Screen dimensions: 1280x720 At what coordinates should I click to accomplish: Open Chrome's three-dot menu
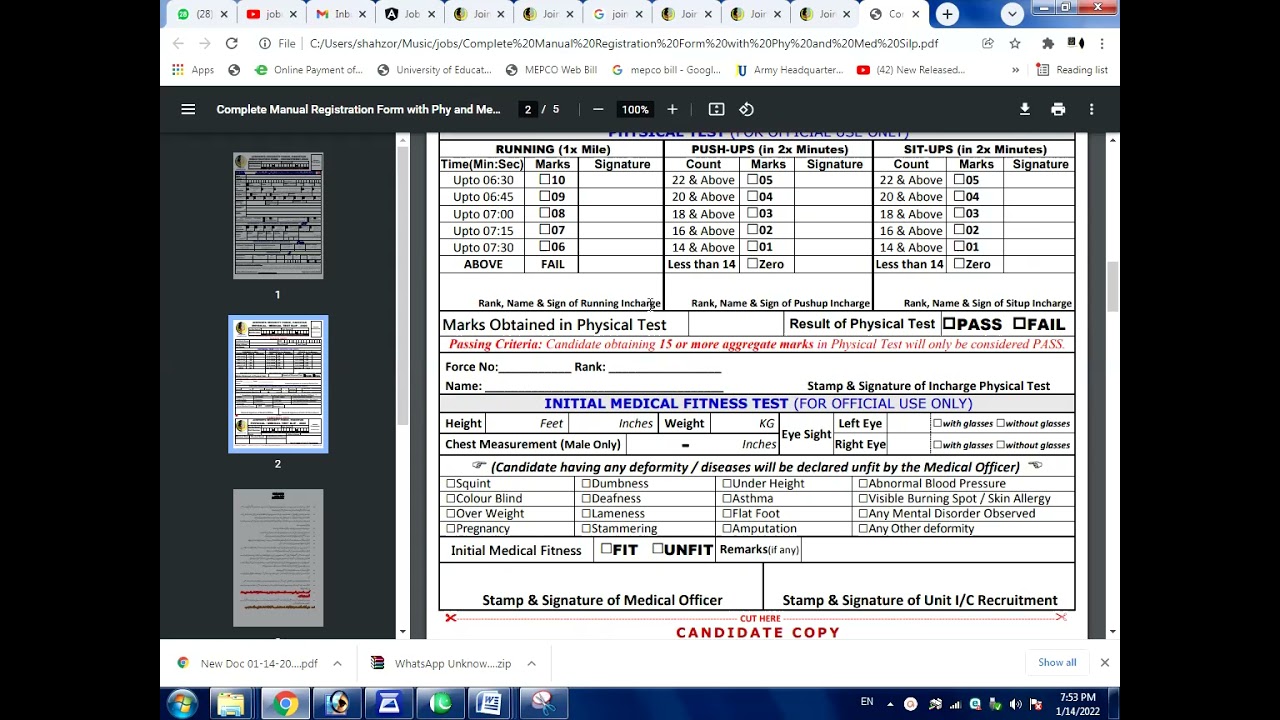pos(1102,43)
